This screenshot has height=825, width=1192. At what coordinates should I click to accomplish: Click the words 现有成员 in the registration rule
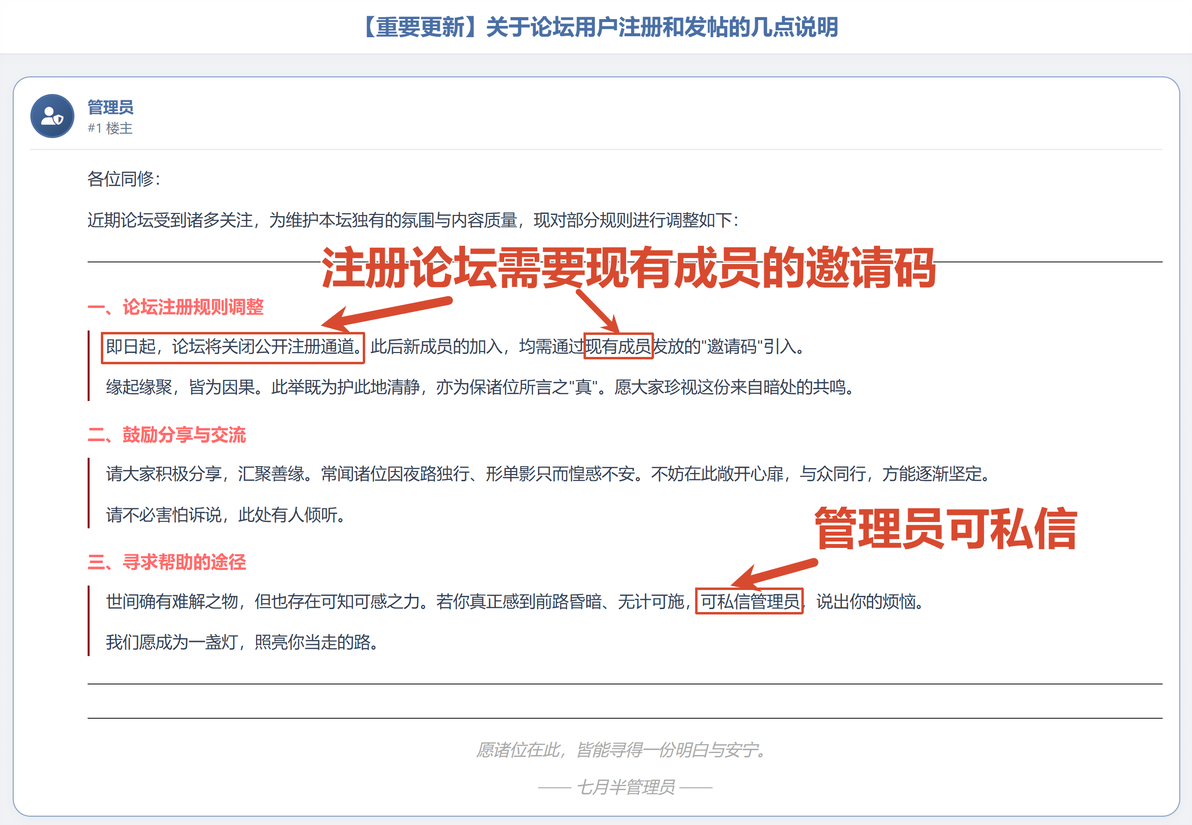click(x=618, y=347)
